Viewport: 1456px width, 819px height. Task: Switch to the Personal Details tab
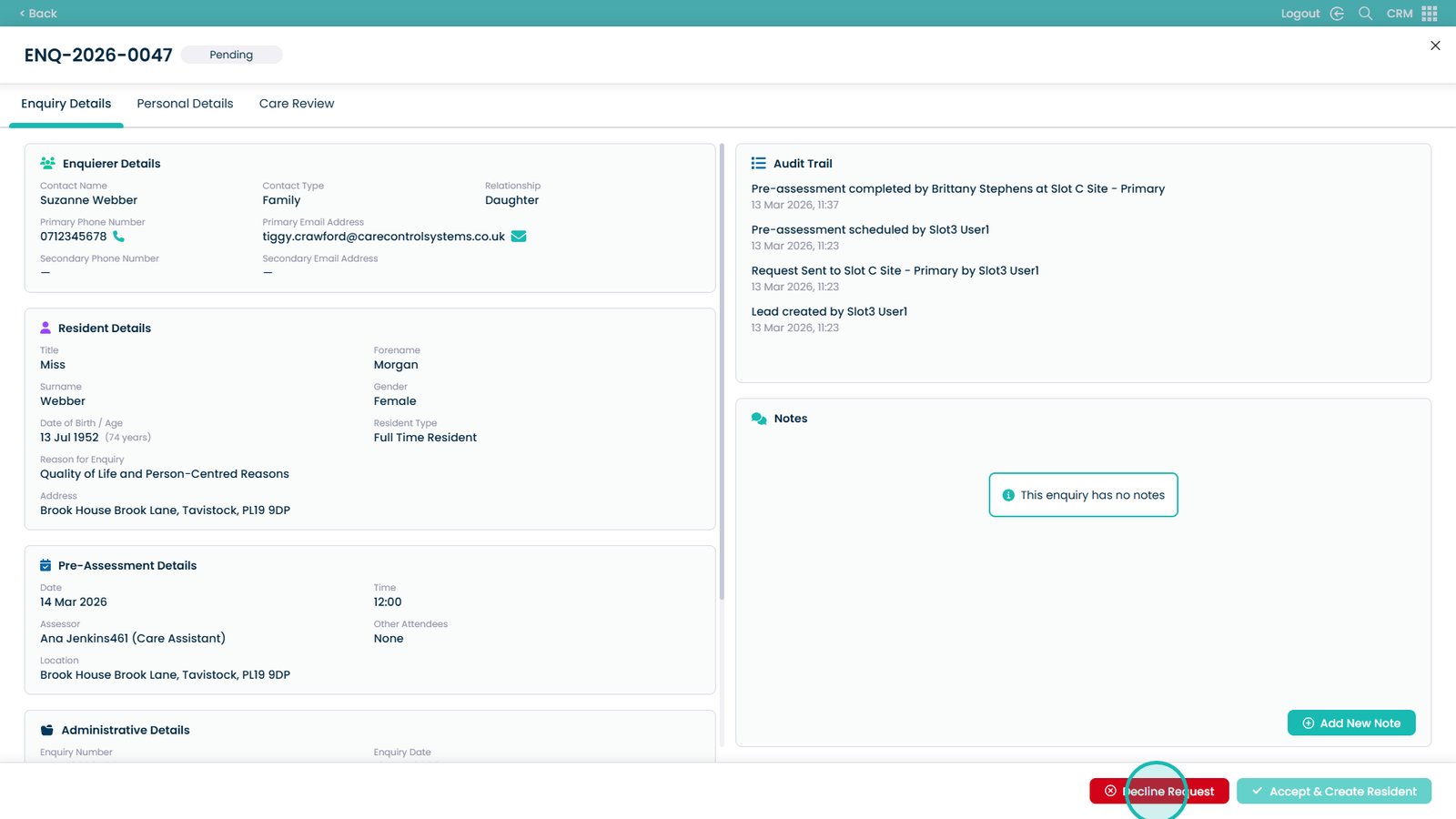coord(185,104)
